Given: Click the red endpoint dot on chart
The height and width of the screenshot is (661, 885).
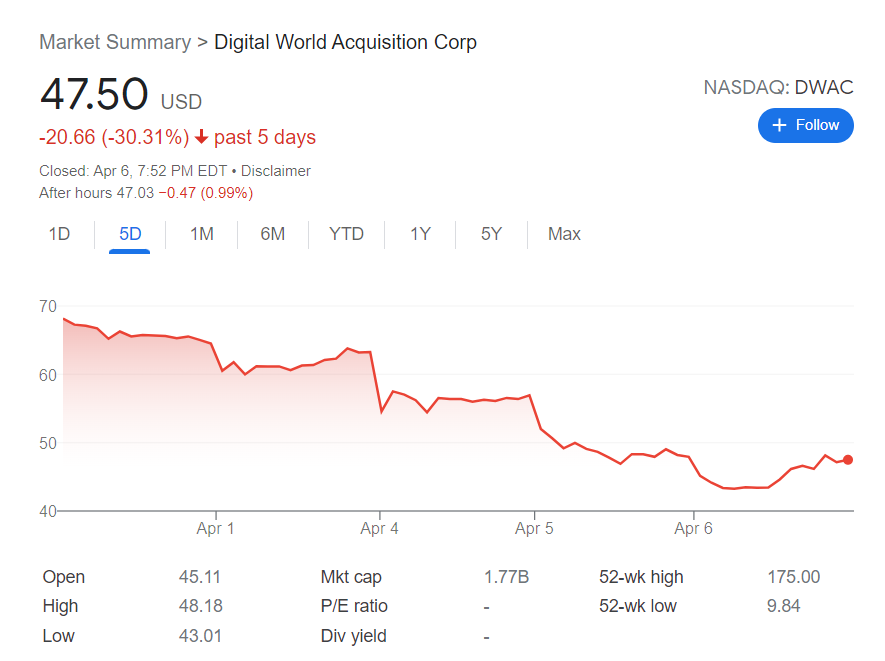Looking at the screenshot, I should click(848, 460).
